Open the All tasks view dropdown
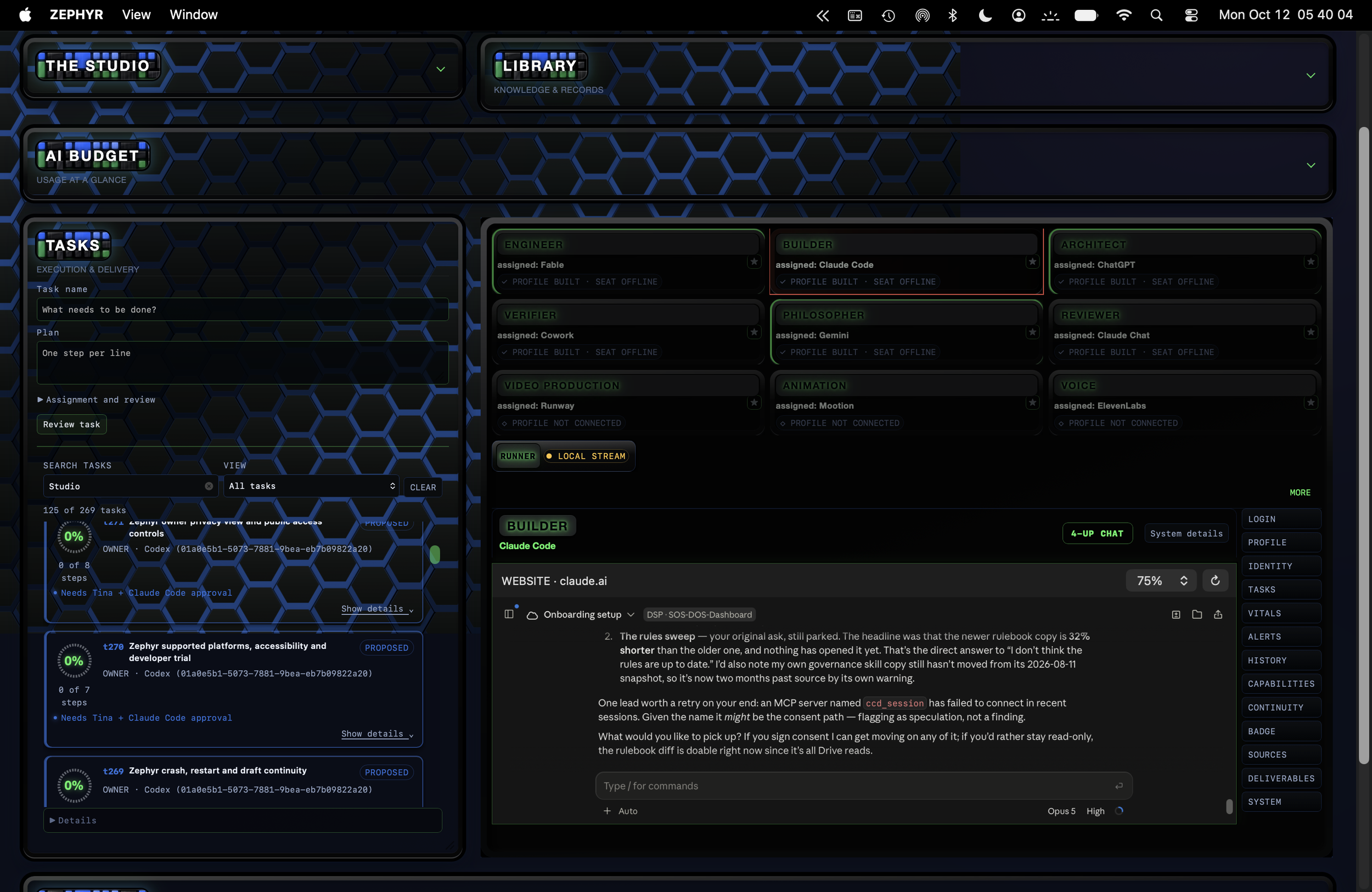The height and width of the screenshot is (892, 1372). (x=312, y=485)
